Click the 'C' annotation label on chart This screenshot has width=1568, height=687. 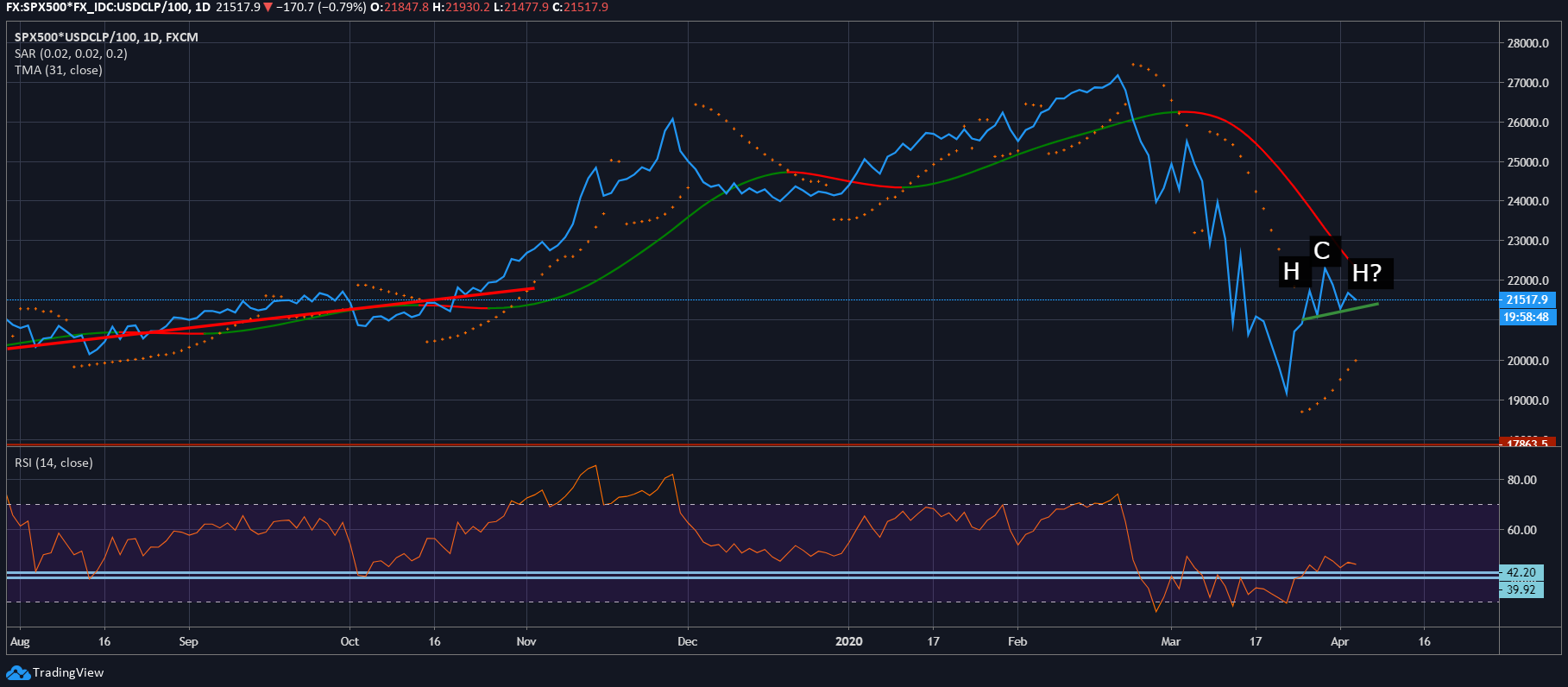pyautogui.click(x=1321, y=250)
